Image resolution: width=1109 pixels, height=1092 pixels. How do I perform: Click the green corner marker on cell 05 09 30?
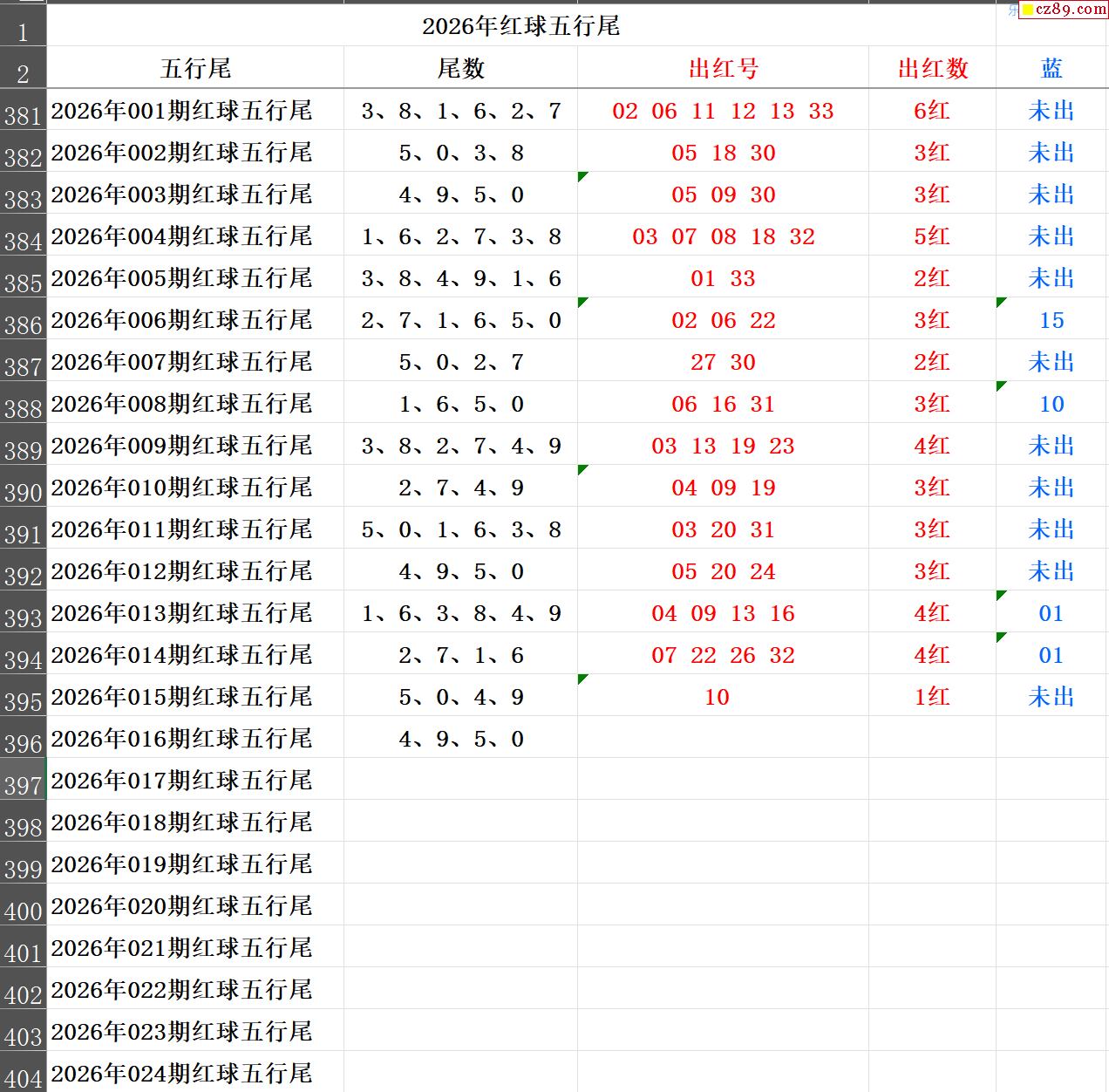[x=582, y=177]
